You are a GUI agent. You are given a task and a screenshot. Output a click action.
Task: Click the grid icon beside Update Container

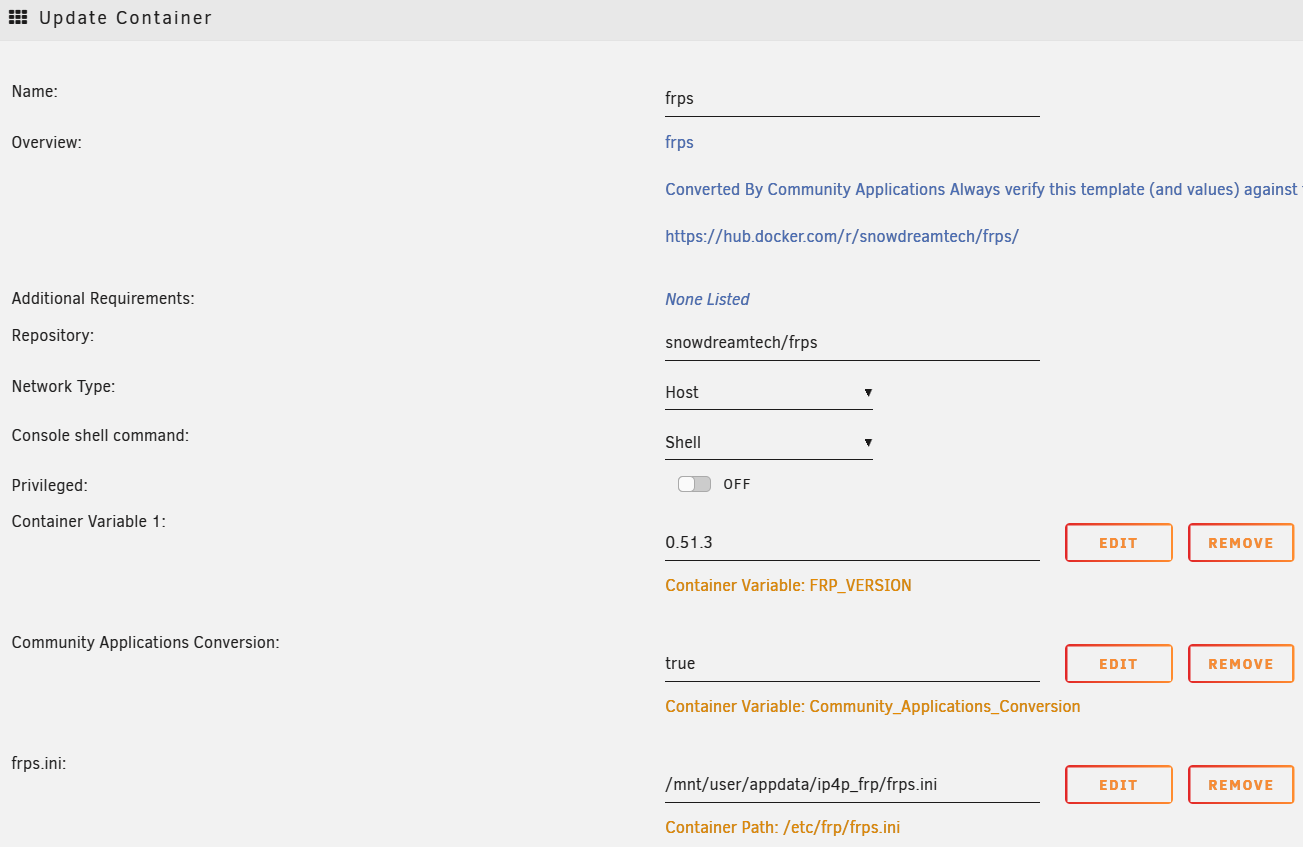coord(18,18)
